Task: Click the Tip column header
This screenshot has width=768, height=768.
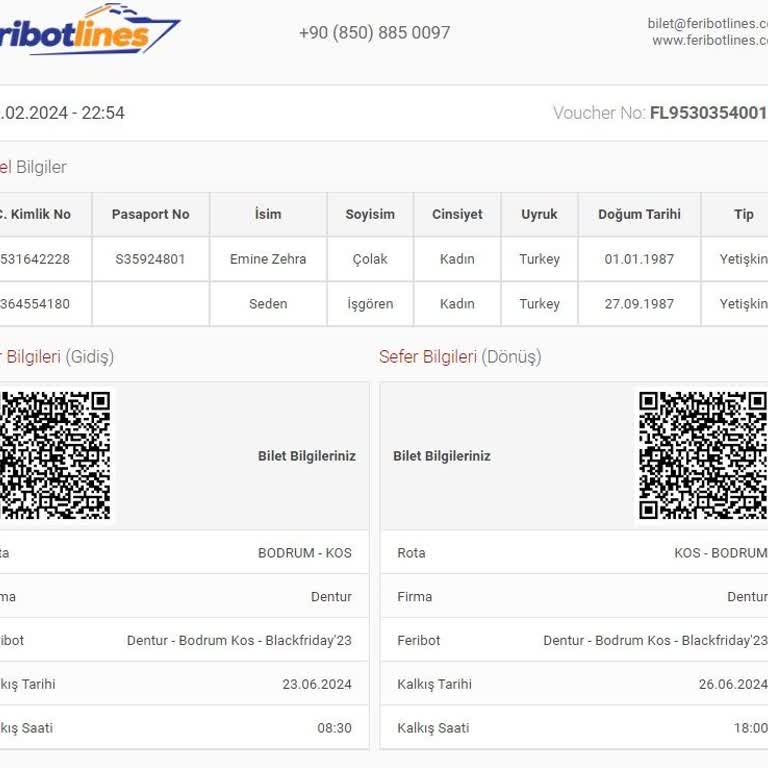Action: [744, 214]
